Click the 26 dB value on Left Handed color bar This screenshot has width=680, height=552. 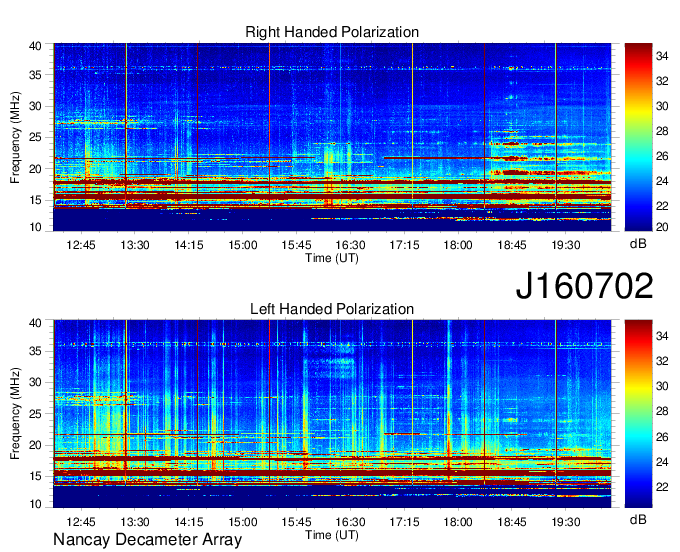662,437
